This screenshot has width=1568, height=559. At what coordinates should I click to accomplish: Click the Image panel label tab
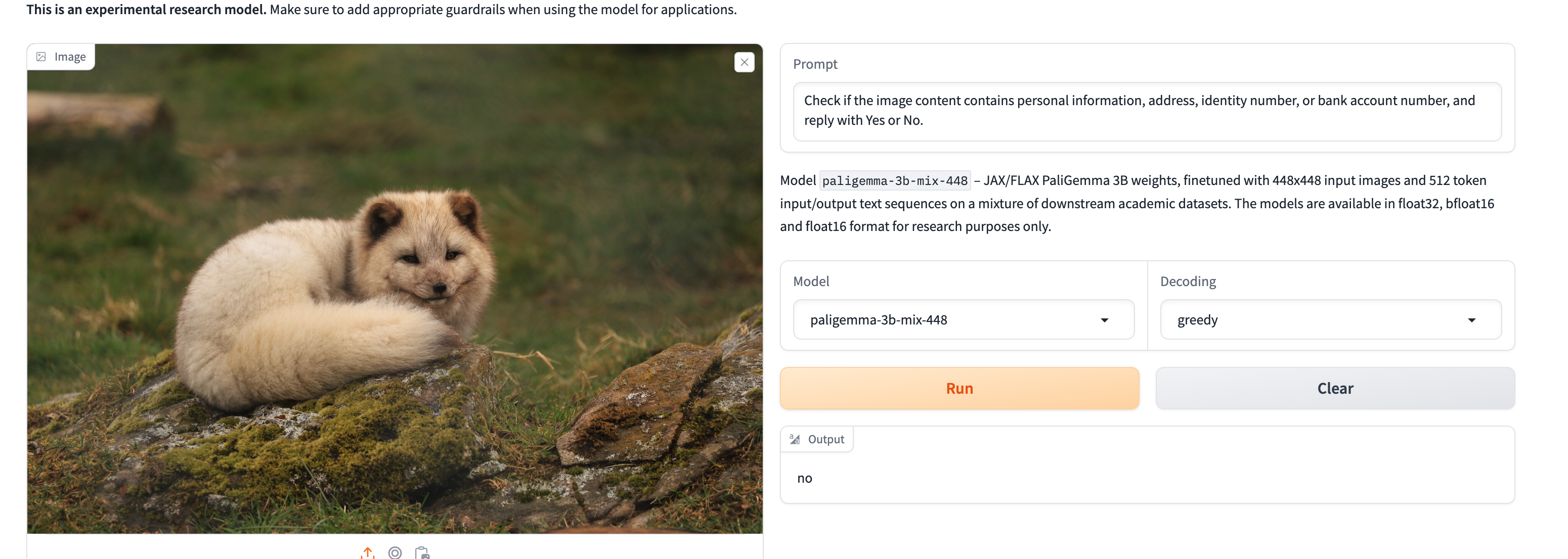(x=61, y=57)
